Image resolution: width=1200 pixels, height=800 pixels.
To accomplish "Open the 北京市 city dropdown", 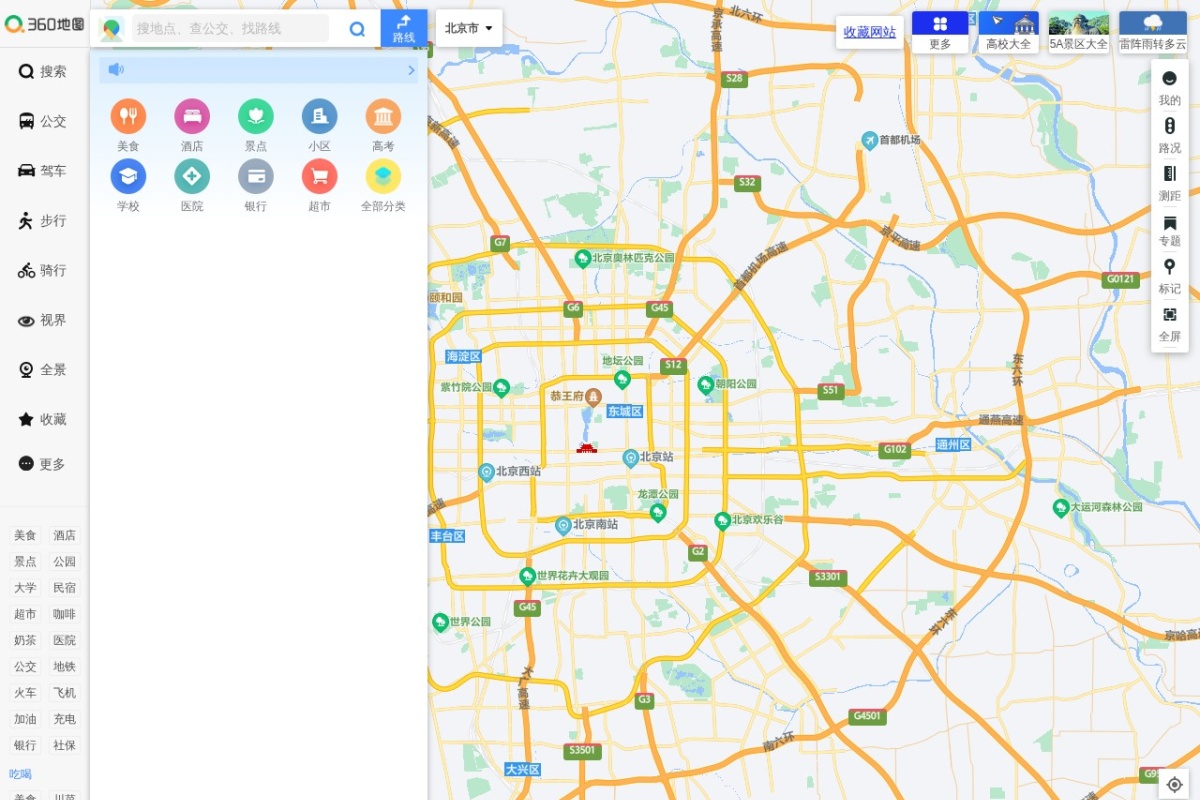I will coord(469,28).
